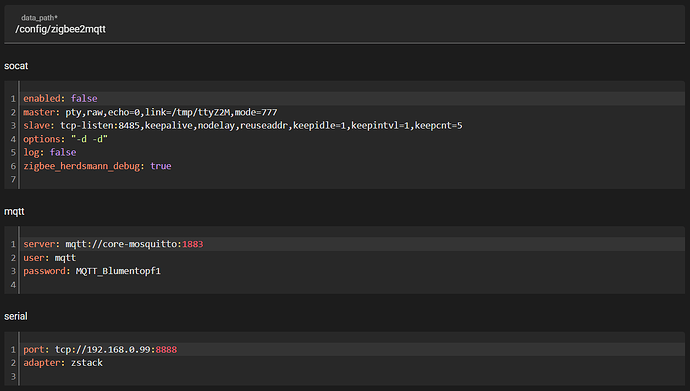Screen dimensions: 690x391
Task: Edit the data_path field /config/zigbee2mqtt
Action: 345,25
